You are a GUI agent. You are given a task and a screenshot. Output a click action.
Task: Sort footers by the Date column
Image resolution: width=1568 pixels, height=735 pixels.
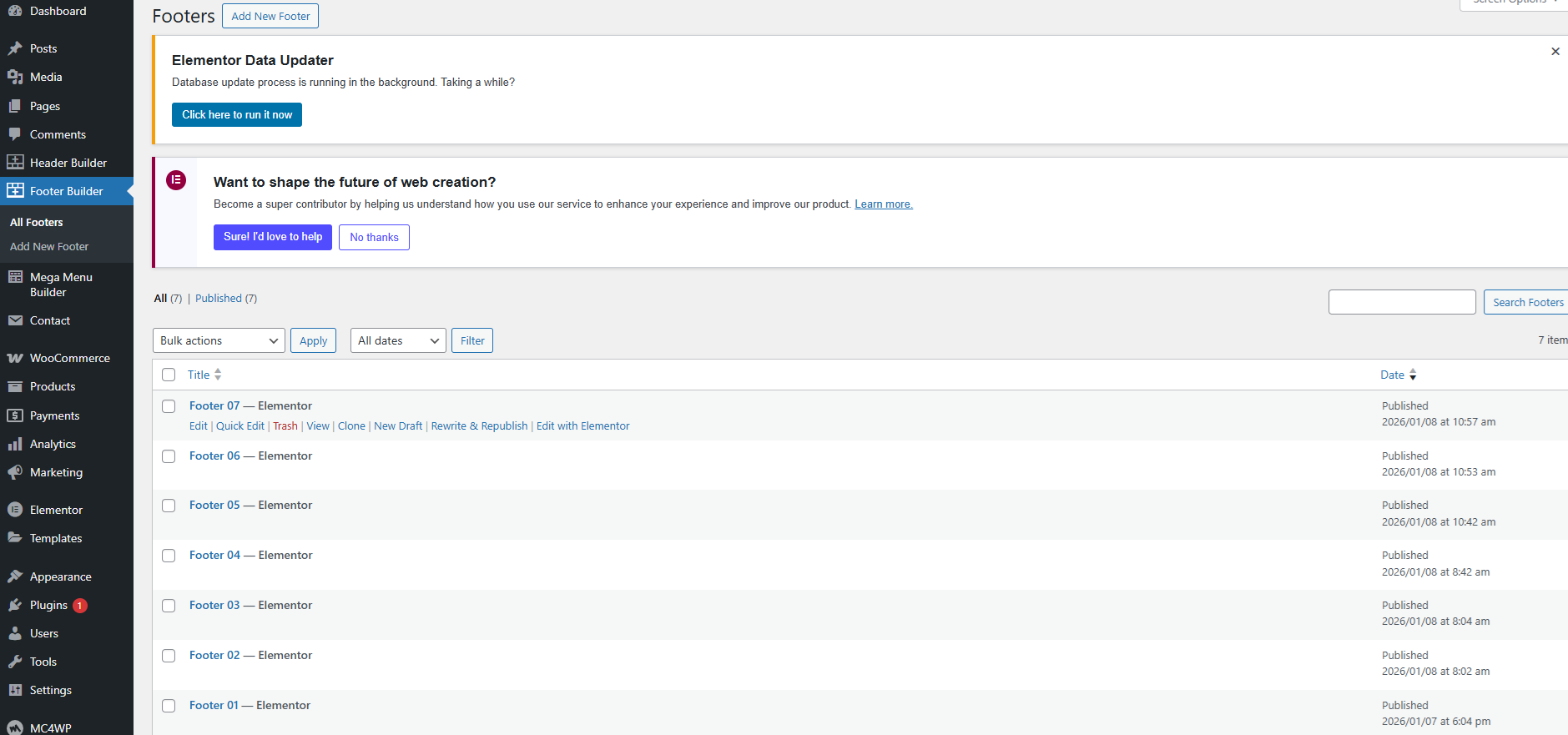click(1392, 375)
